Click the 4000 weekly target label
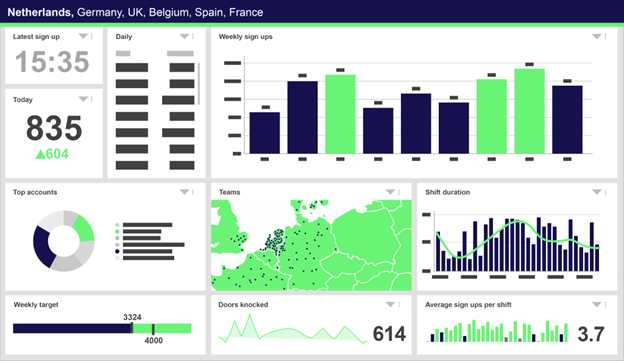The width and height of the screenshot is (624, 361). pyautogui.click(x=154, y=340)
